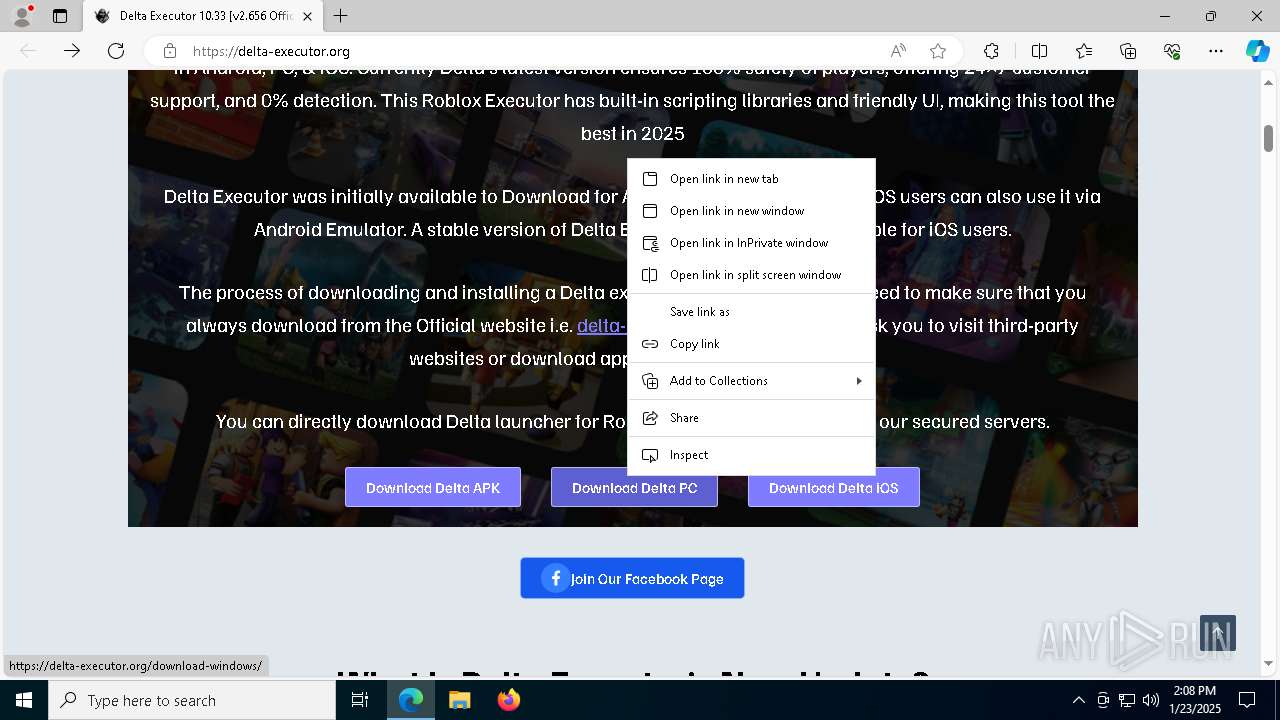
Task: Launch Firefox from the taskbar
Action: point(508,700)
